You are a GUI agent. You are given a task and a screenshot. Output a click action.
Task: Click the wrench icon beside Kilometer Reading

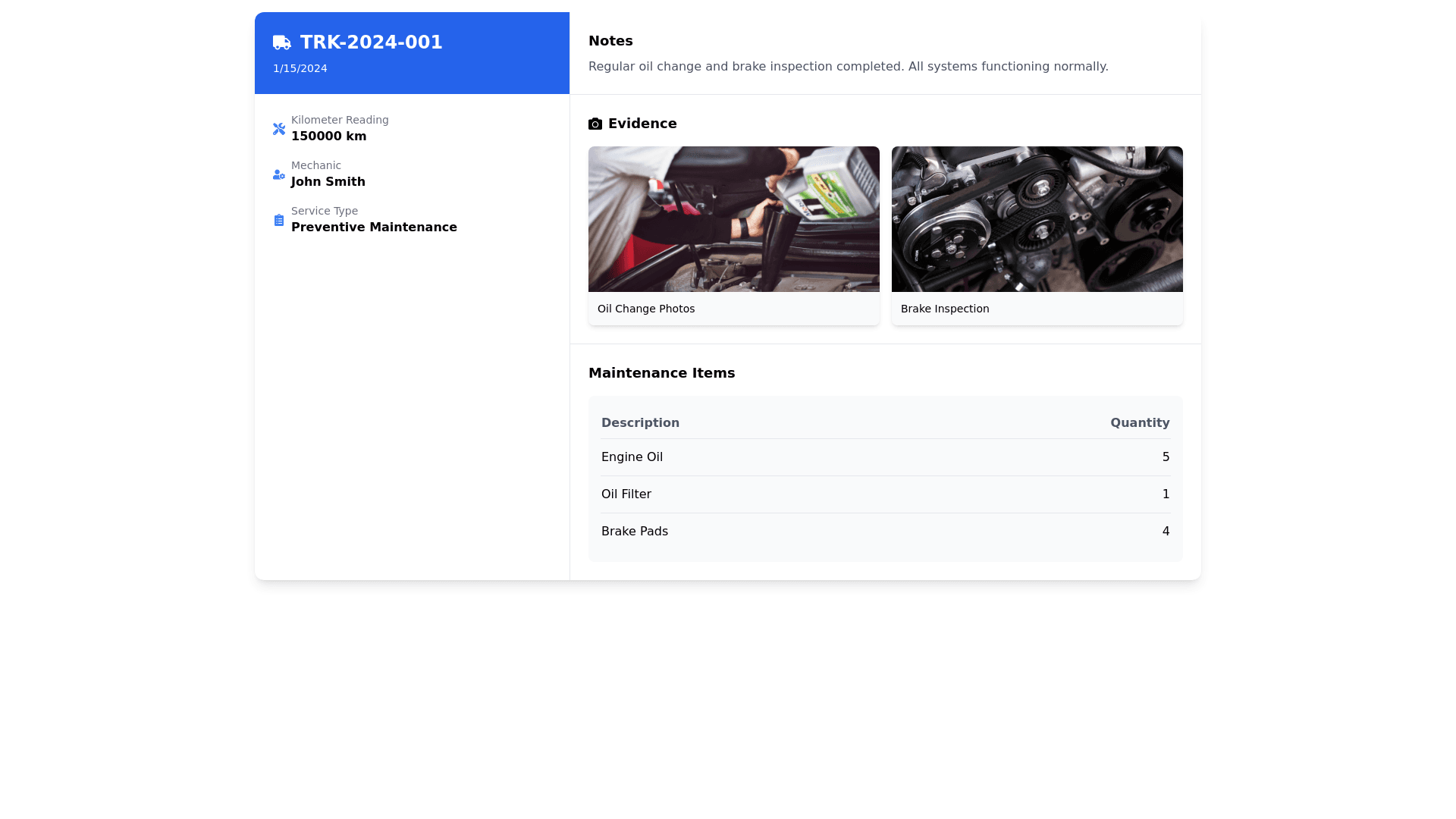click(279, 129)
